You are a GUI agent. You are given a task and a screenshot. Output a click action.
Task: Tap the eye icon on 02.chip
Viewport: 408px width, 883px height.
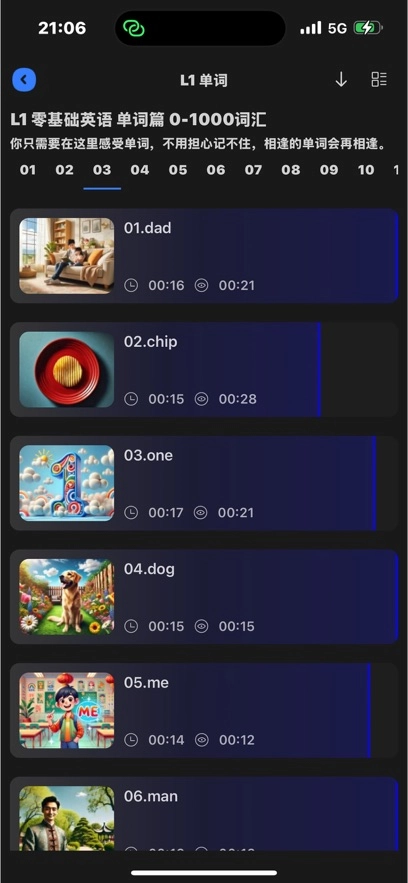pyautogui.click(x=201, y=399)
